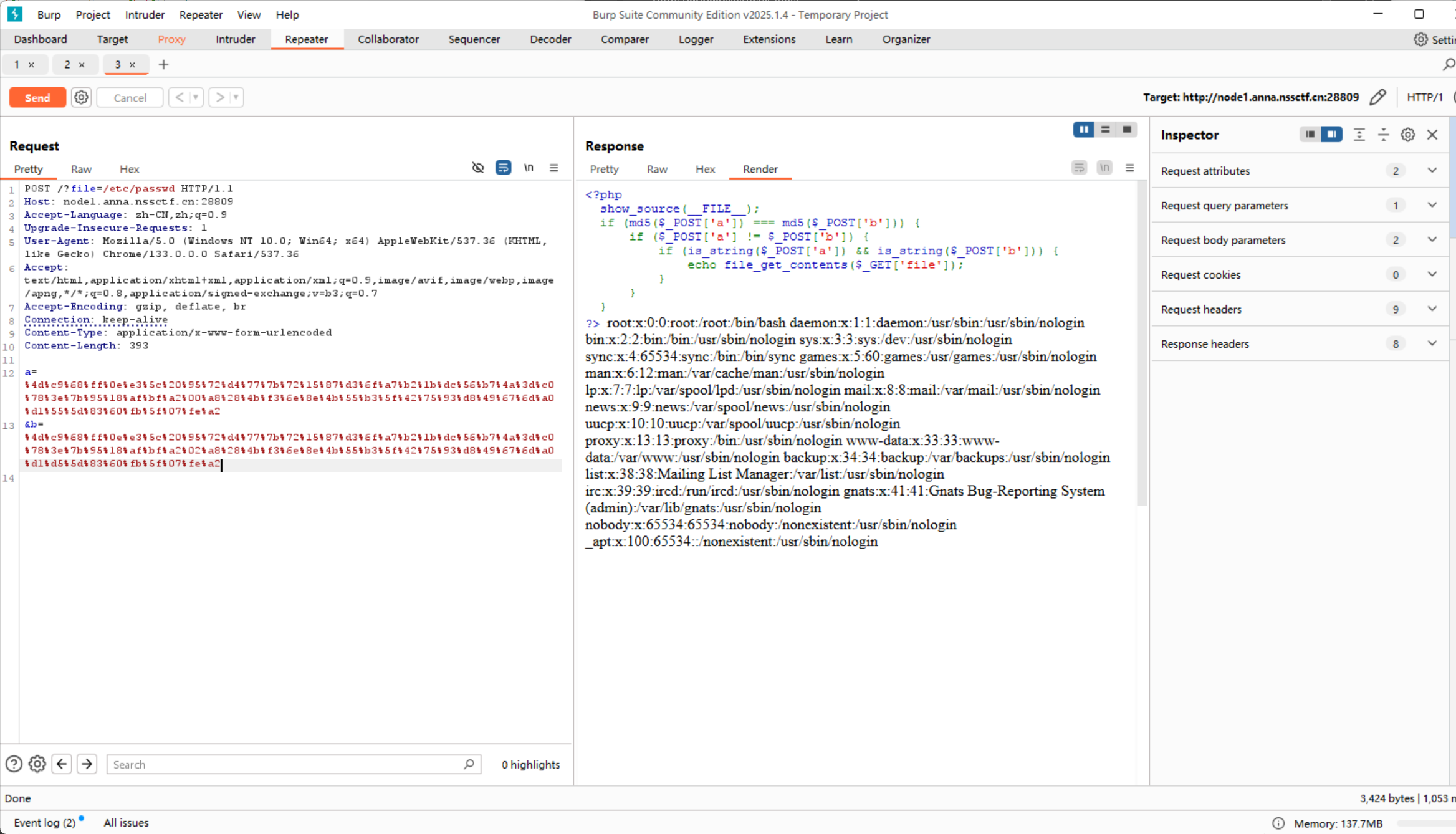
Task: Toggle request newline \n display
Action: [x=529, y=168]
